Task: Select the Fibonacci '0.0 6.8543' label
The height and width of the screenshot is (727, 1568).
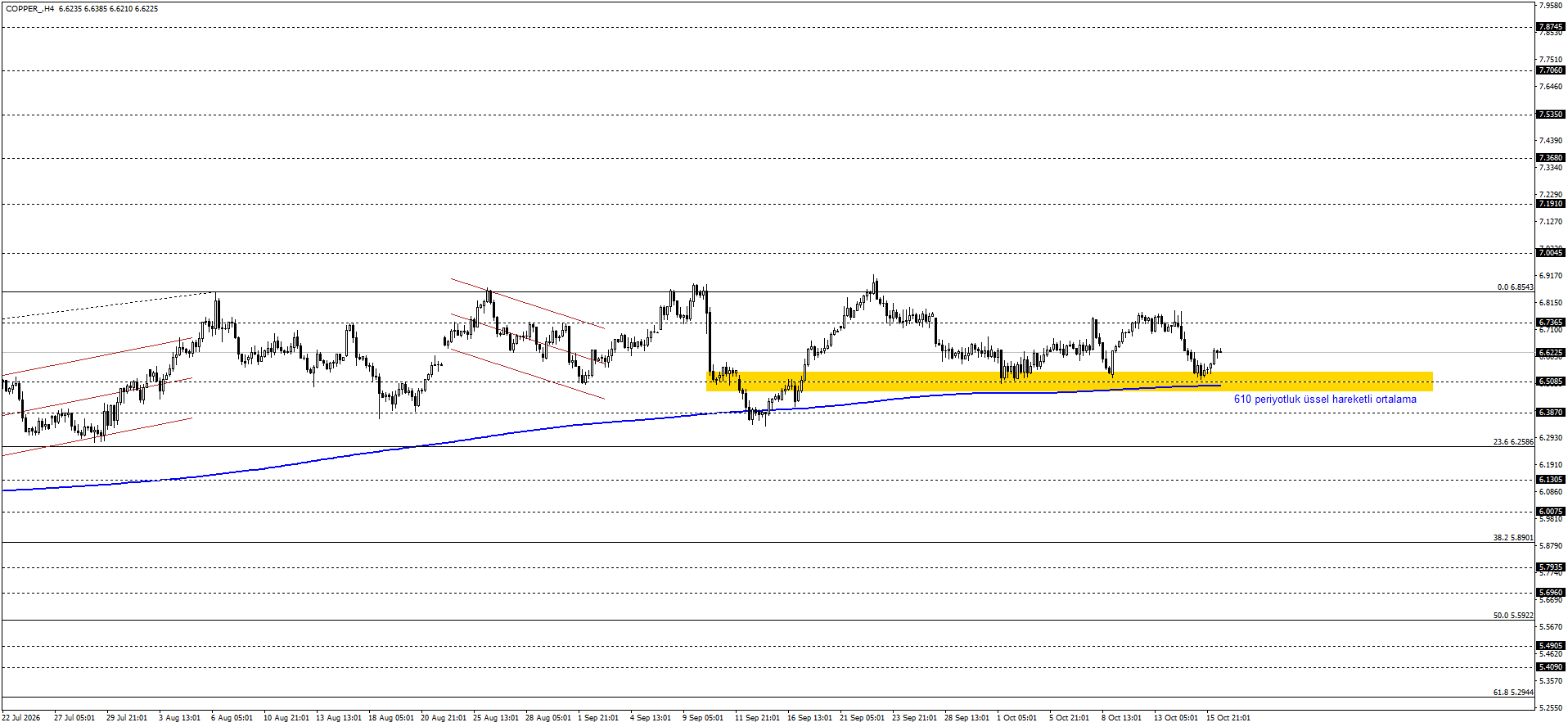Action: [x=1516, y=287]
